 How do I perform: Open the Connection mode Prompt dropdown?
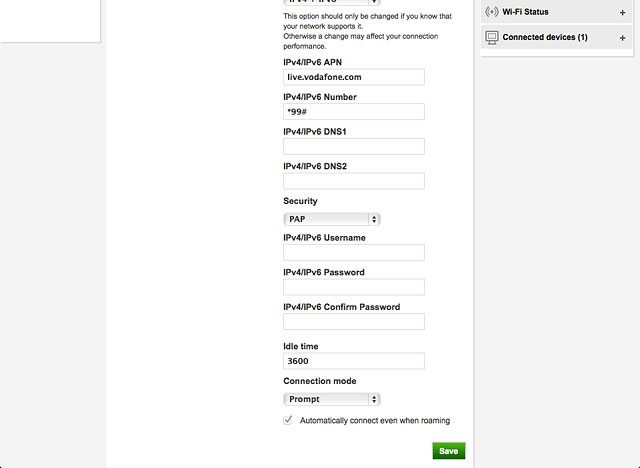[x=332, y=399]
